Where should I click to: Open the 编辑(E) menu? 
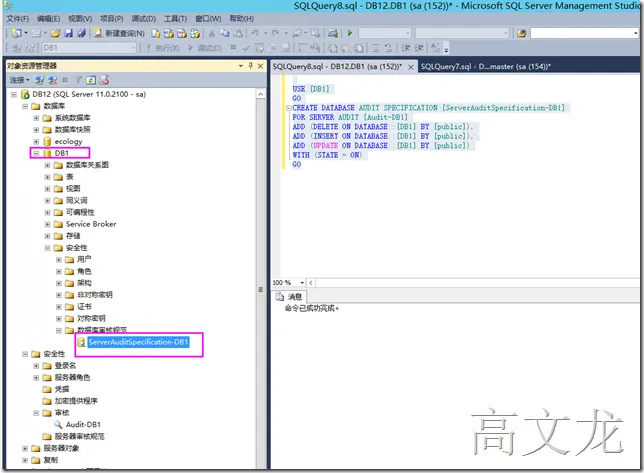[x=48, y=19]
